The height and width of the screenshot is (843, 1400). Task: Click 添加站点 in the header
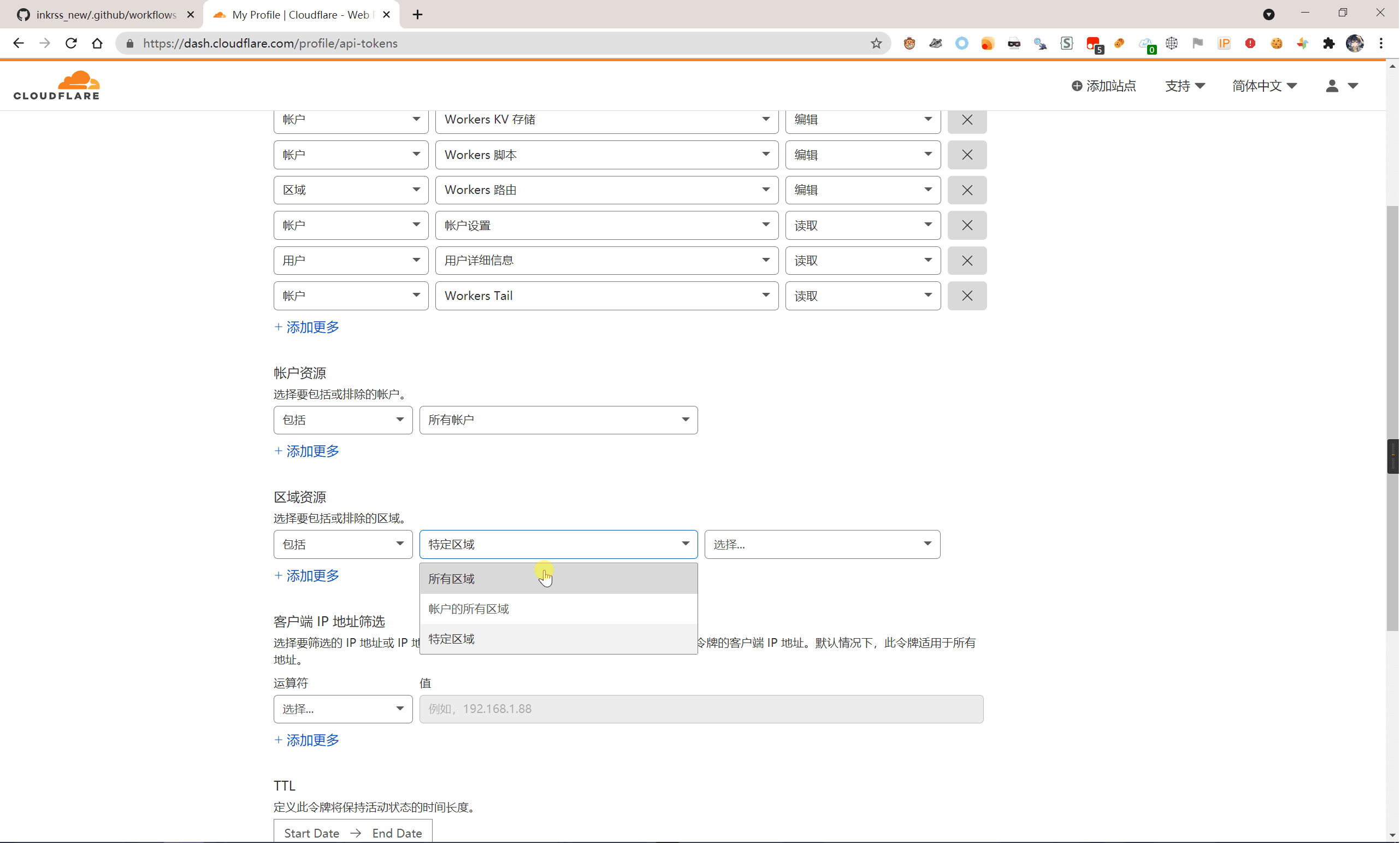pyautogui.click(x=1103, y=86)
